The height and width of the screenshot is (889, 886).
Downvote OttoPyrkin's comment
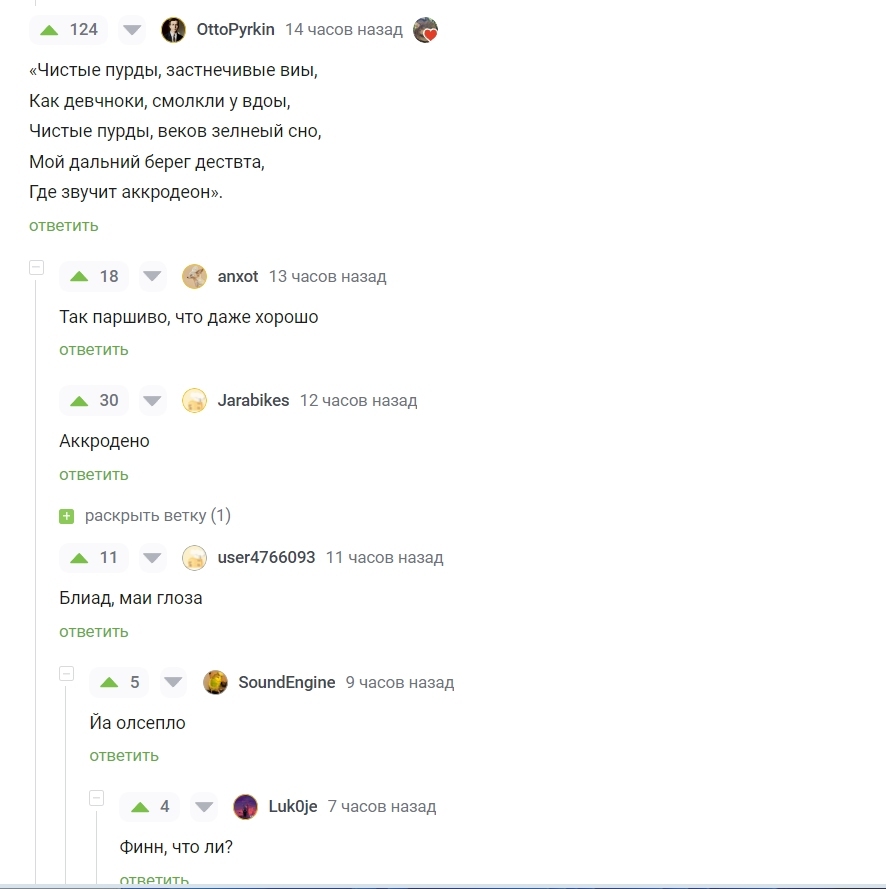point(132,30)
